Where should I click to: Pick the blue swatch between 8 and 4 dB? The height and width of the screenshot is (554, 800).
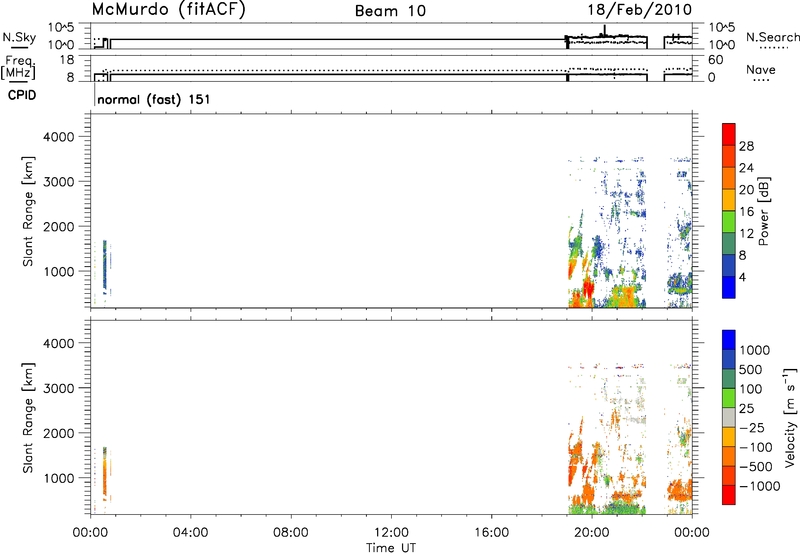(x=729, y=265)
